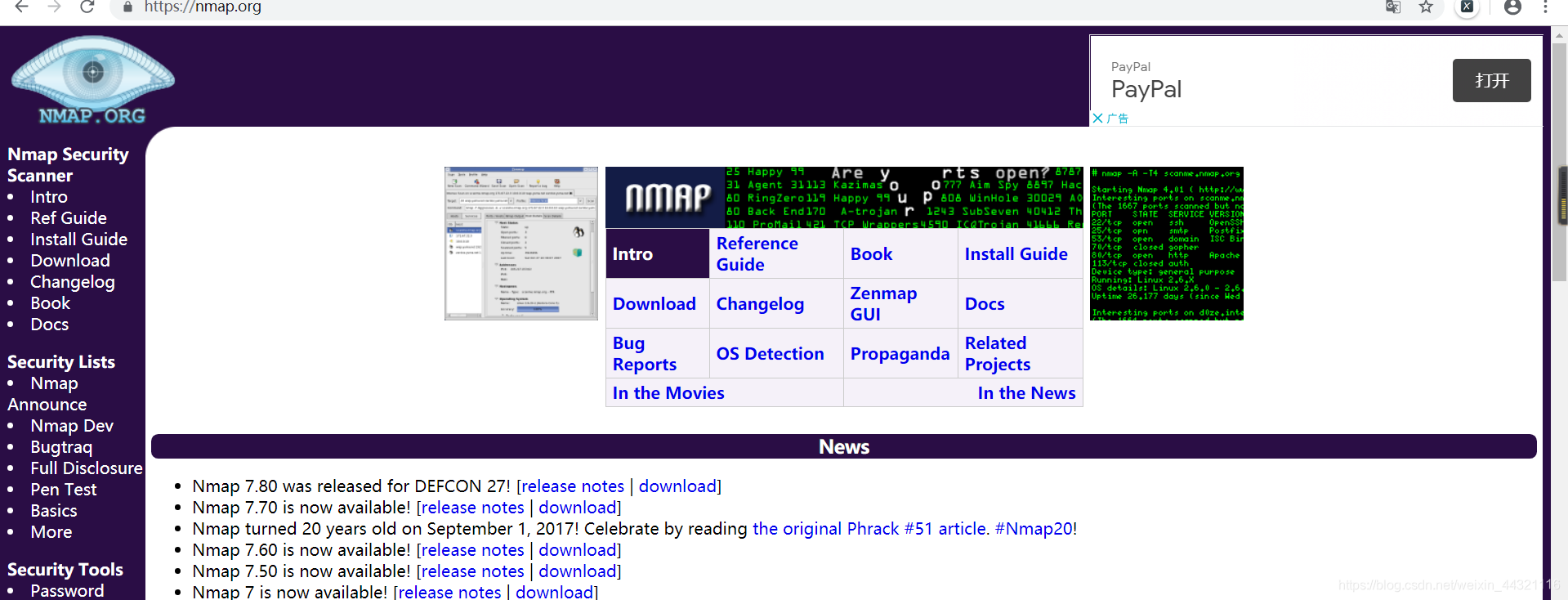Open Changelog in the left sidebar
Viewport: 1568px width, 600px height.
[x=73, y=282]
